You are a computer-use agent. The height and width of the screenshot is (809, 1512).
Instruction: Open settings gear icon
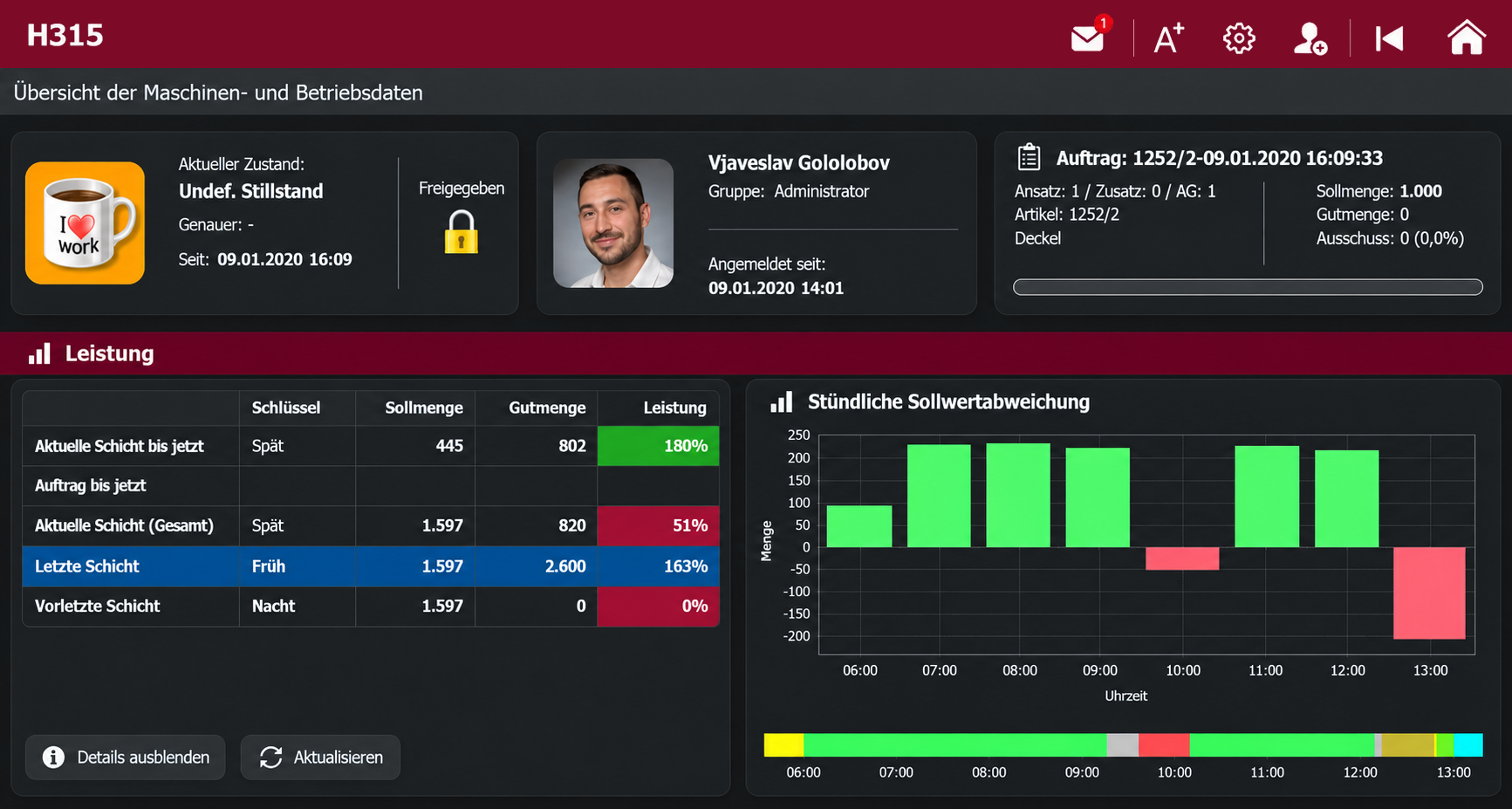[x=1239, y=38]
